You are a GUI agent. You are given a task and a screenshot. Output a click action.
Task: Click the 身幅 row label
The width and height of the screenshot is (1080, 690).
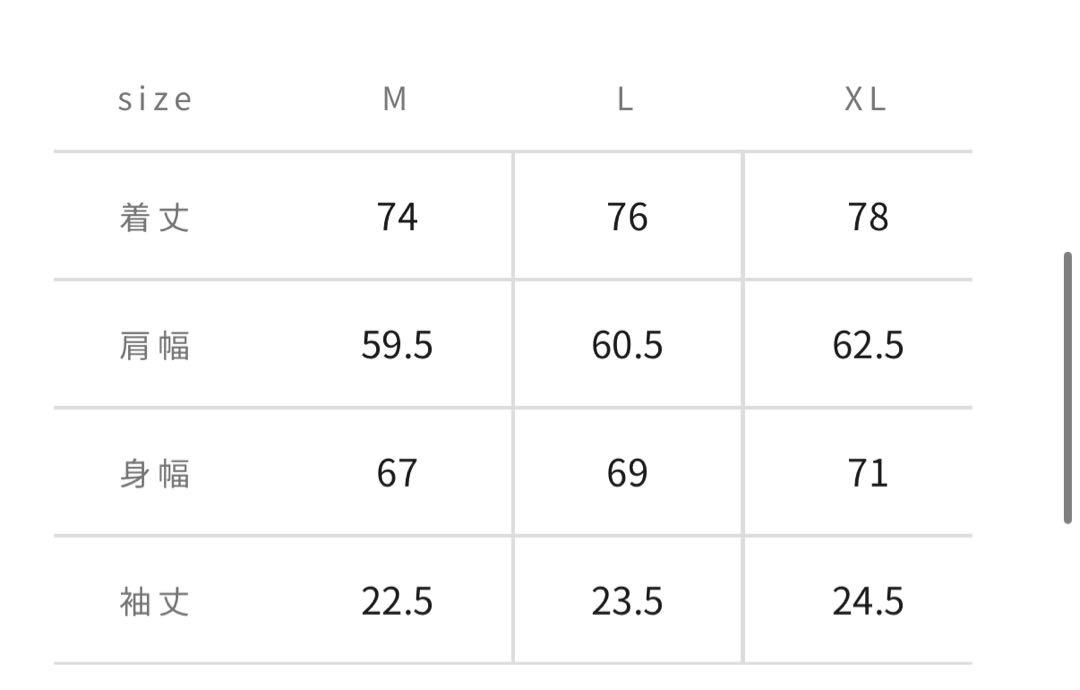pyautogui.click(x=154, y=474)
